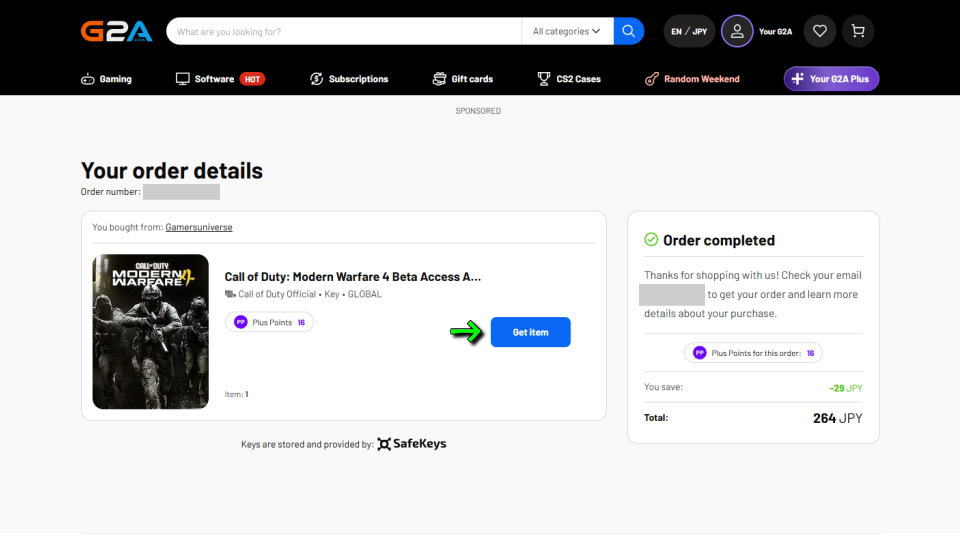Viewport: 960px width, 540px height.
Task: Click the green Order completed checkmark
Action: point(651,239)
